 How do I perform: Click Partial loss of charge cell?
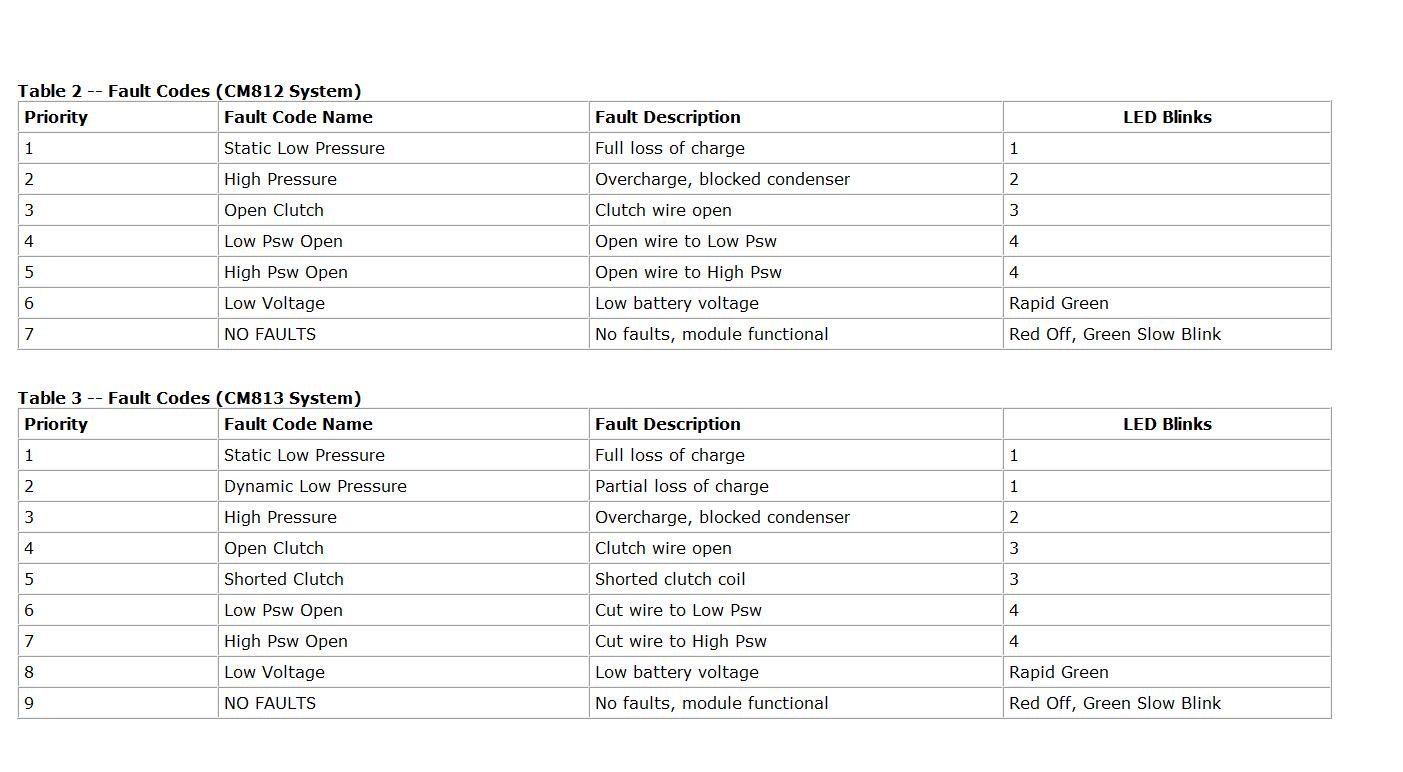coord(796,486)
